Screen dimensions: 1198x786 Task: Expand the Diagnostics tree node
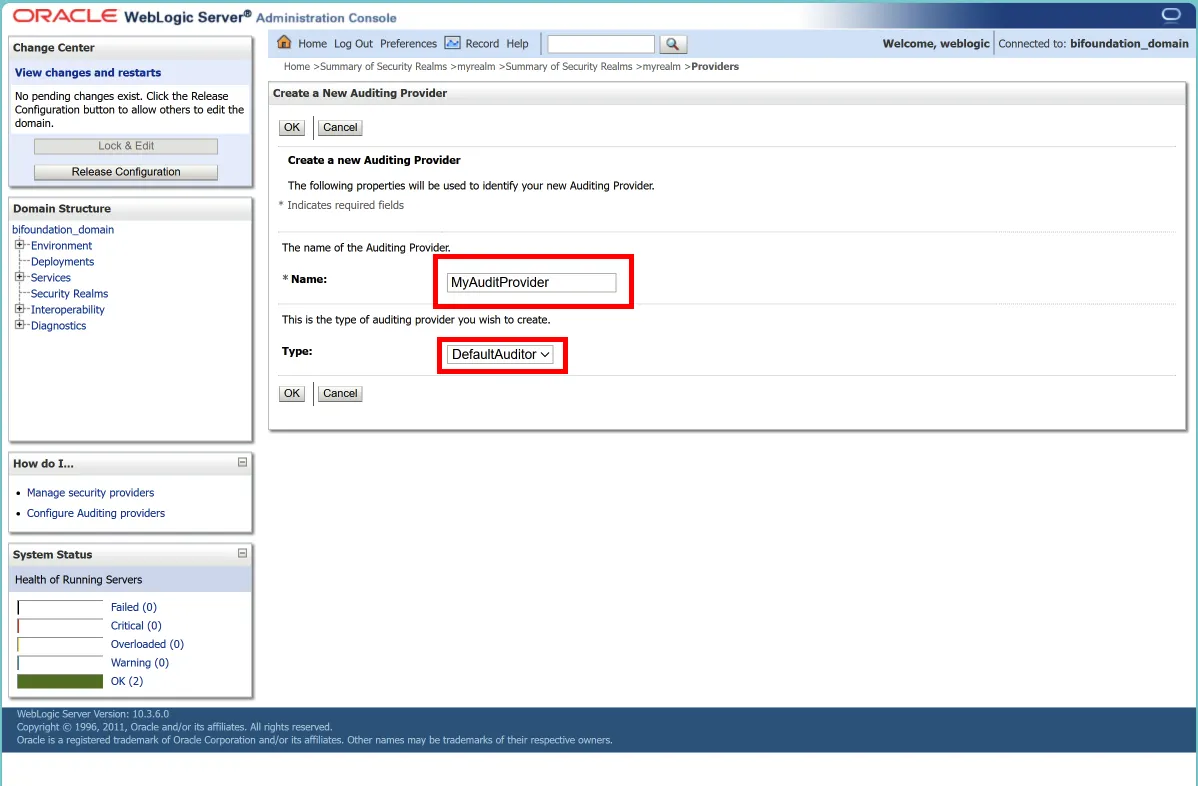(20, 325)
